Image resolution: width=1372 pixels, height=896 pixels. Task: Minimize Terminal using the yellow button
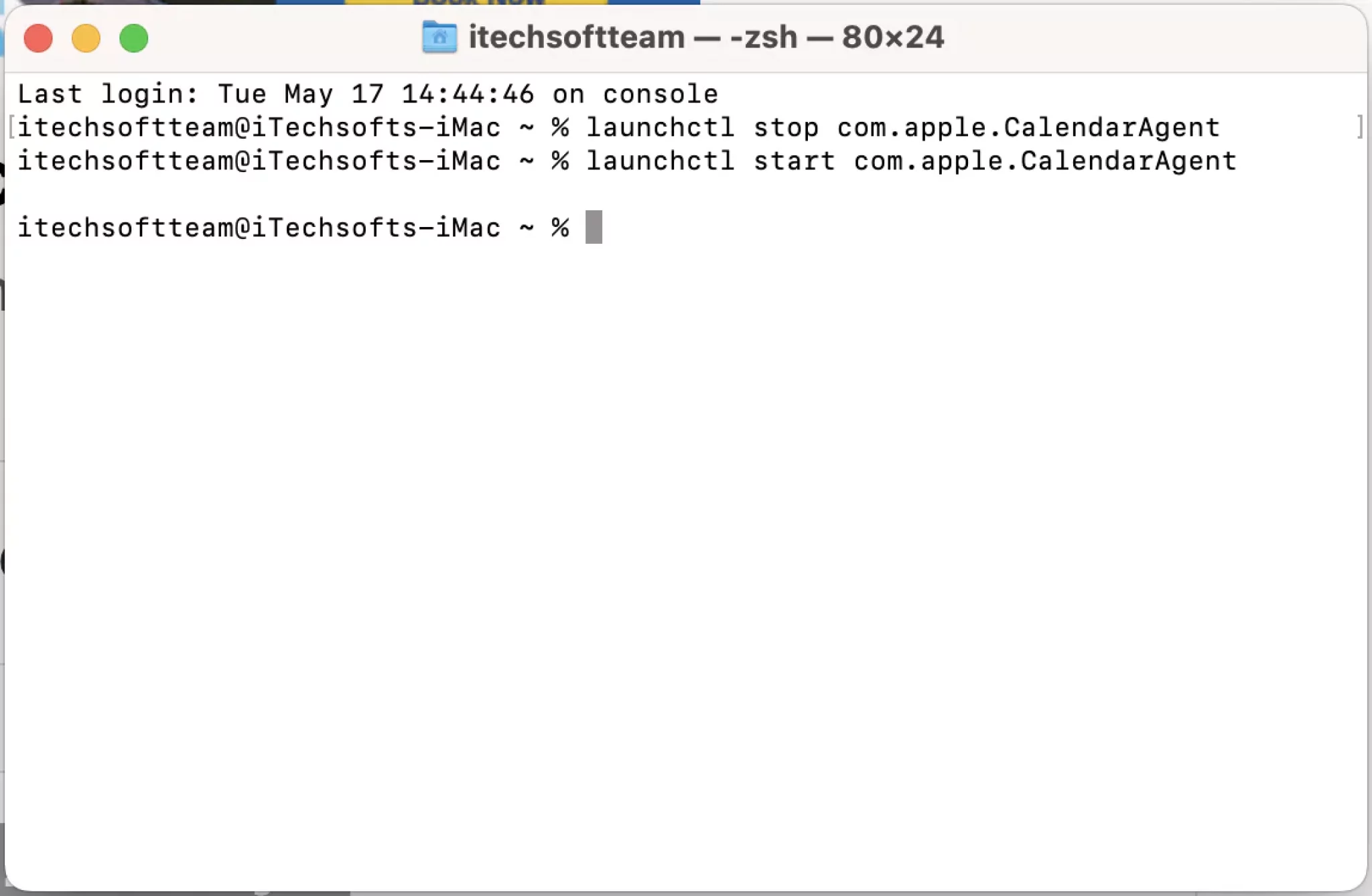[86, 38]
